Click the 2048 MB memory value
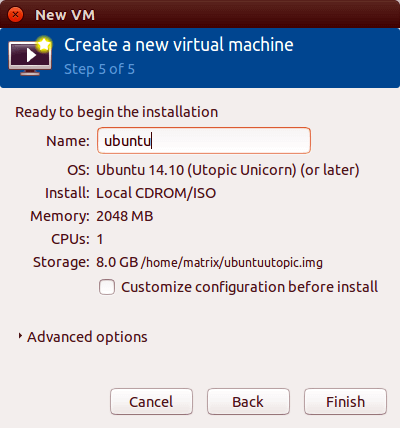This screenshot has width=400, height=428. [x=125, y=216]
